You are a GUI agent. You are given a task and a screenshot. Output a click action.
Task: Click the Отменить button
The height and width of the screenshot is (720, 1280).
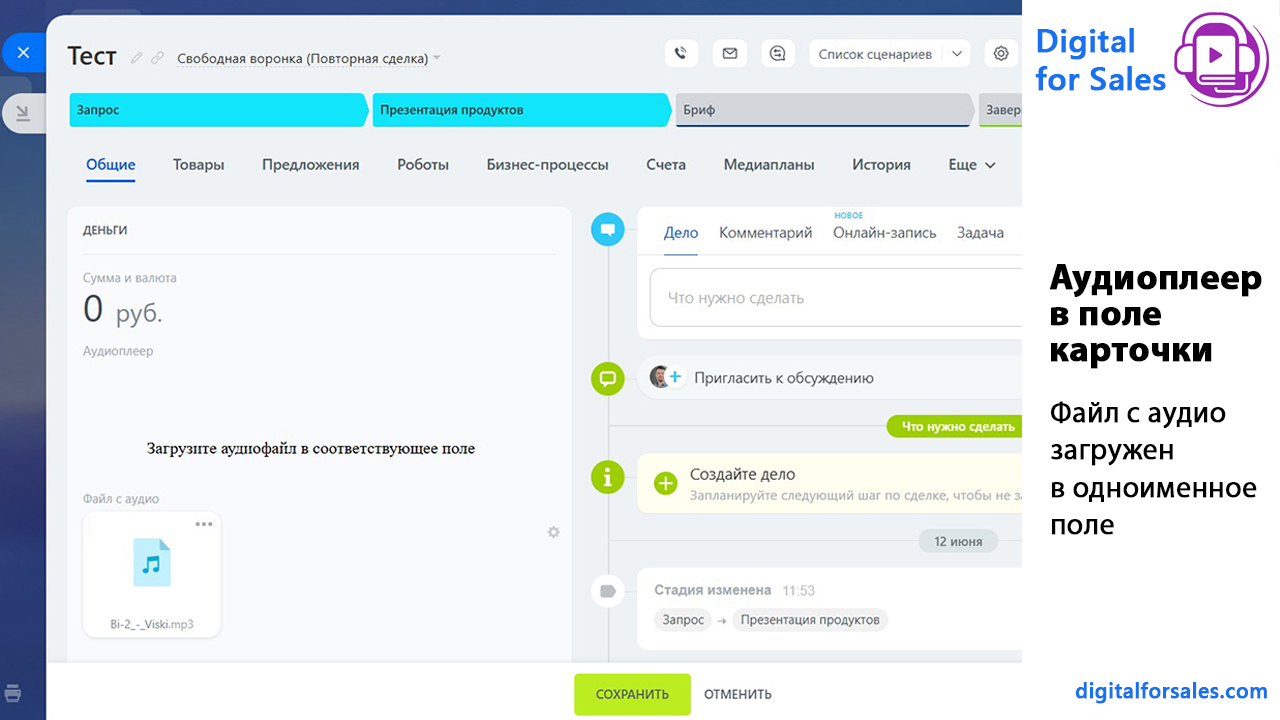tap(738, 694)
